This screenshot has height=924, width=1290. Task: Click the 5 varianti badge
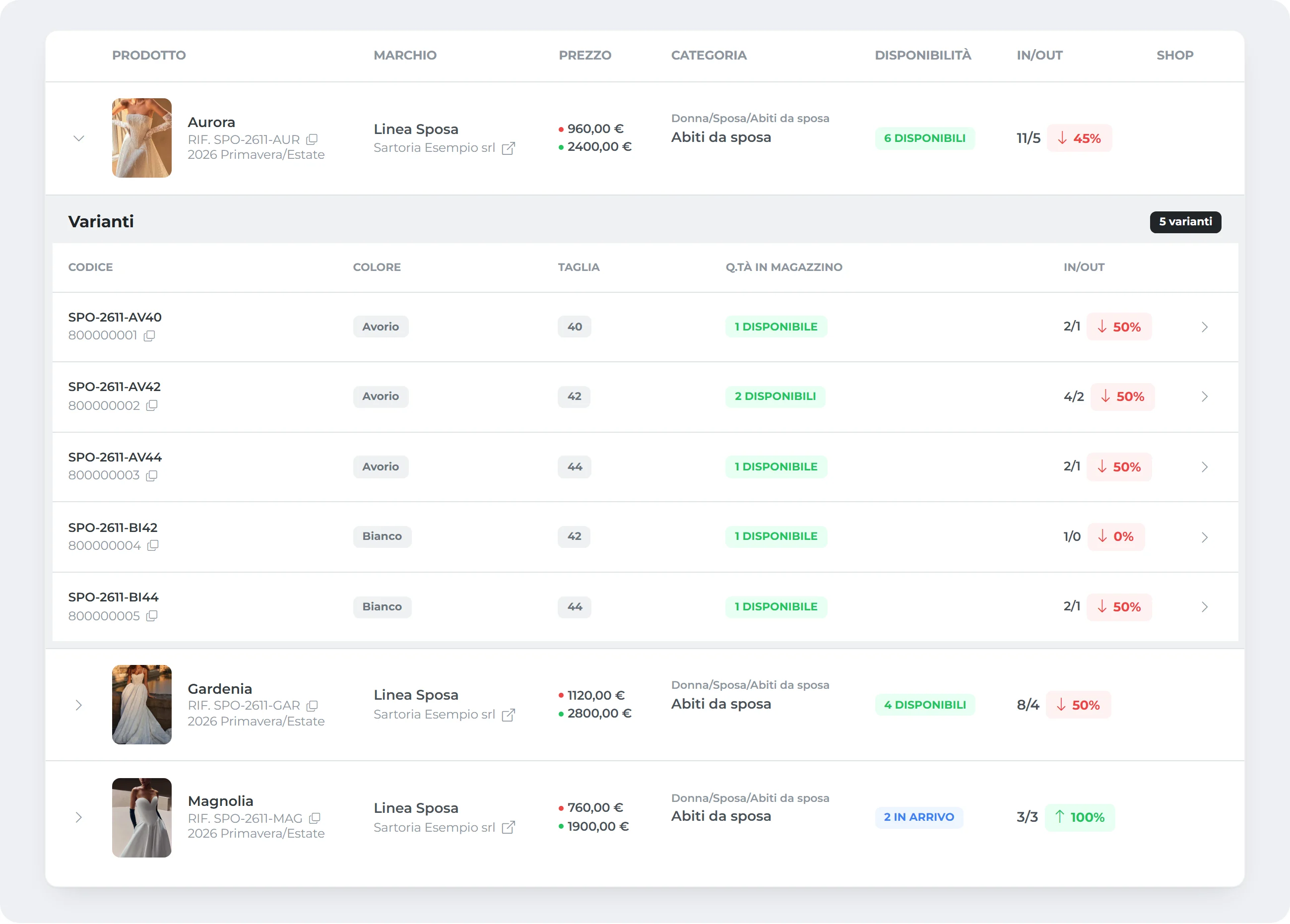point(1185,222)
